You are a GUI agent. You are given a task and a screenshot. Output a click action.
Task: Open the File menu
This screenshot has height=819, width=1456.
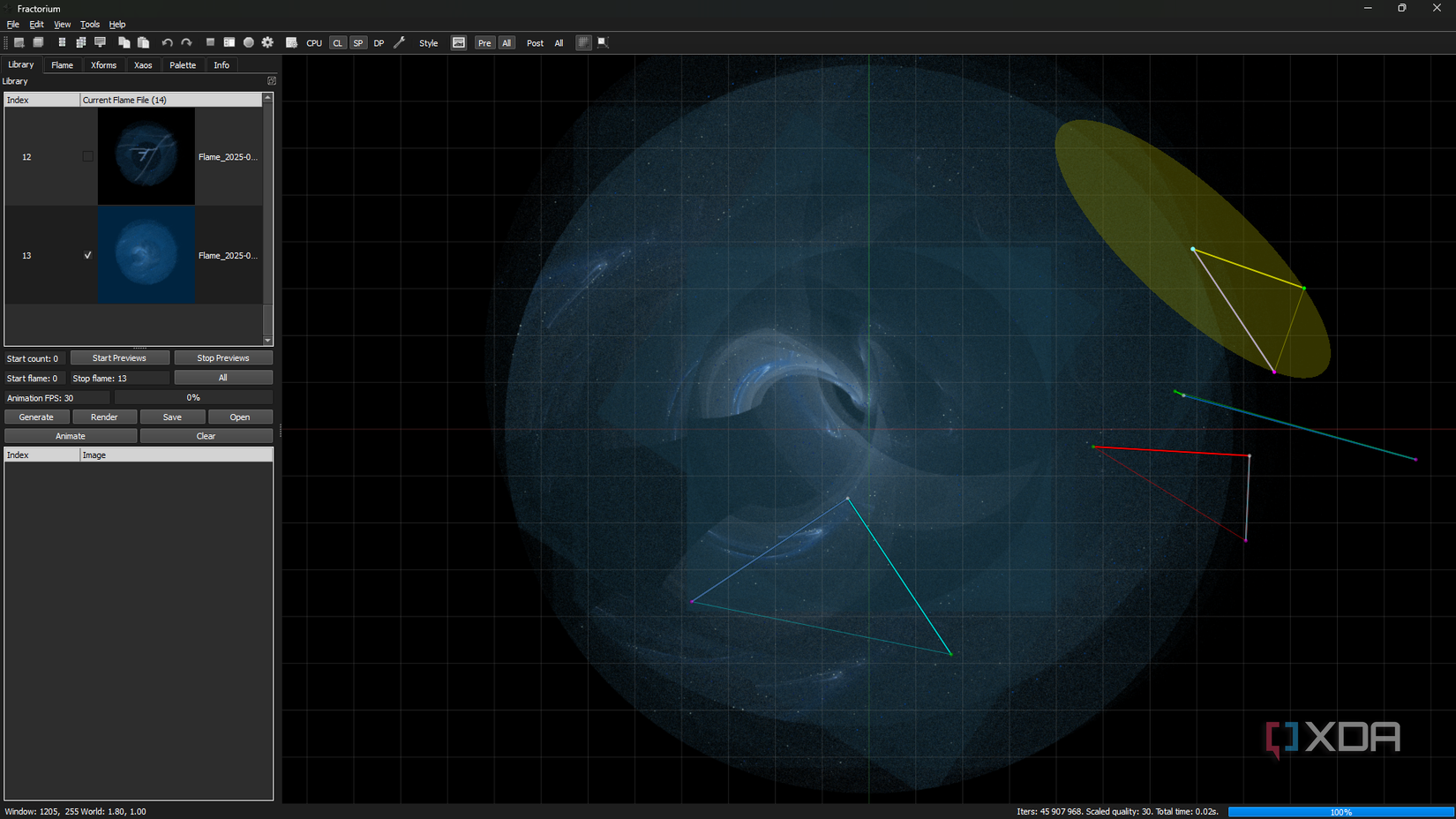[x=12, y=24]
